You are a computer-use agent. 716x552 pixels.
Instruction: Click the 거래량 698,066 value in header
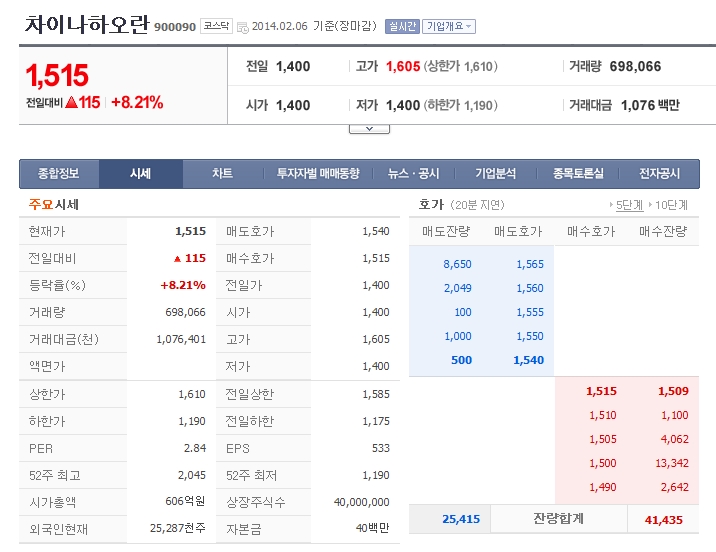(x=635, y=67)
